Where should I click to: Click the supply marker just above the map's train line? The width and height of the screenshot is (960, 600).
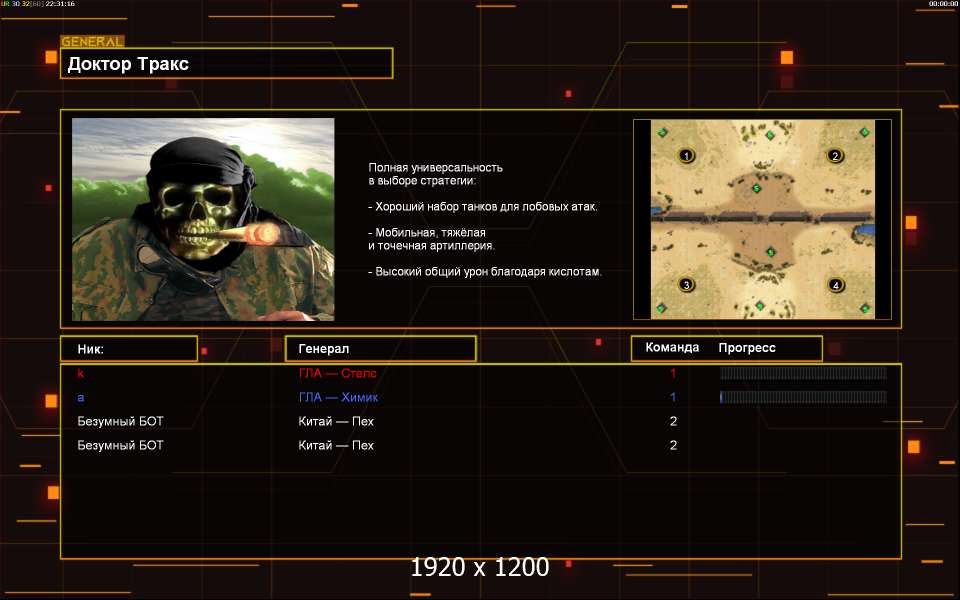pos(756,189)
